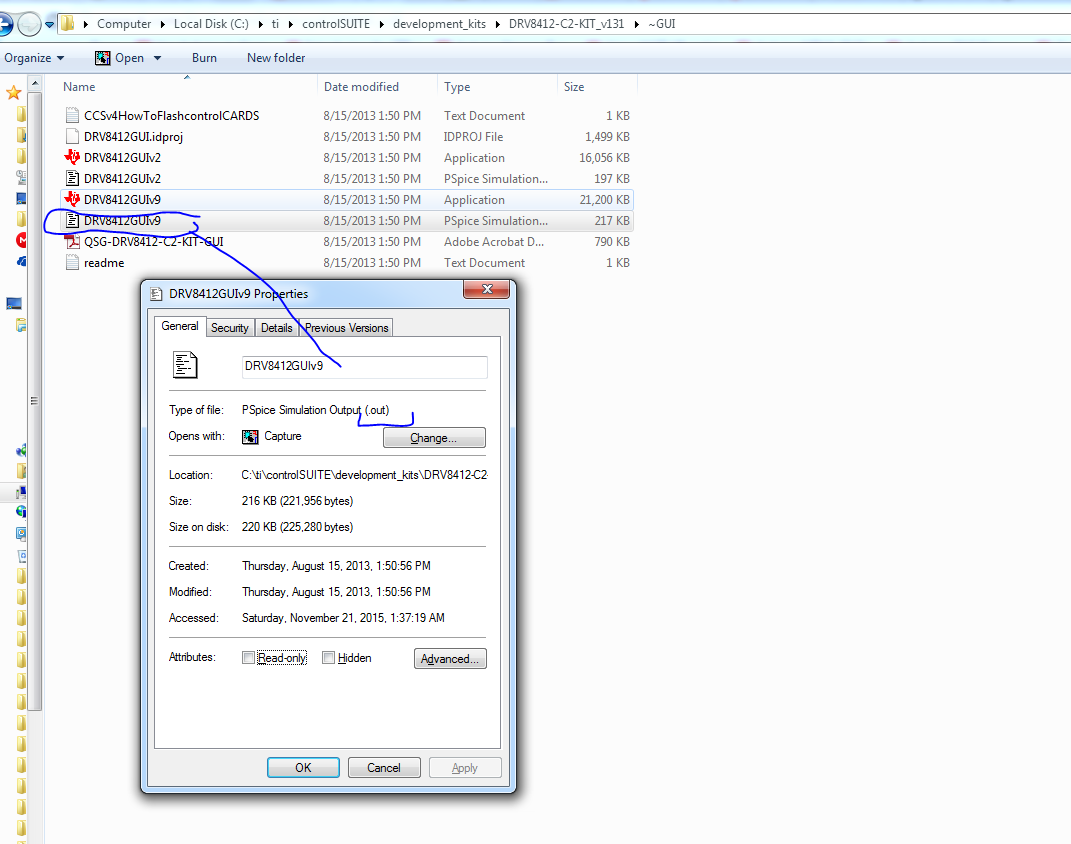
Task: Expand the breadcrumb arrow after ti
Action: tap(290, 24)
